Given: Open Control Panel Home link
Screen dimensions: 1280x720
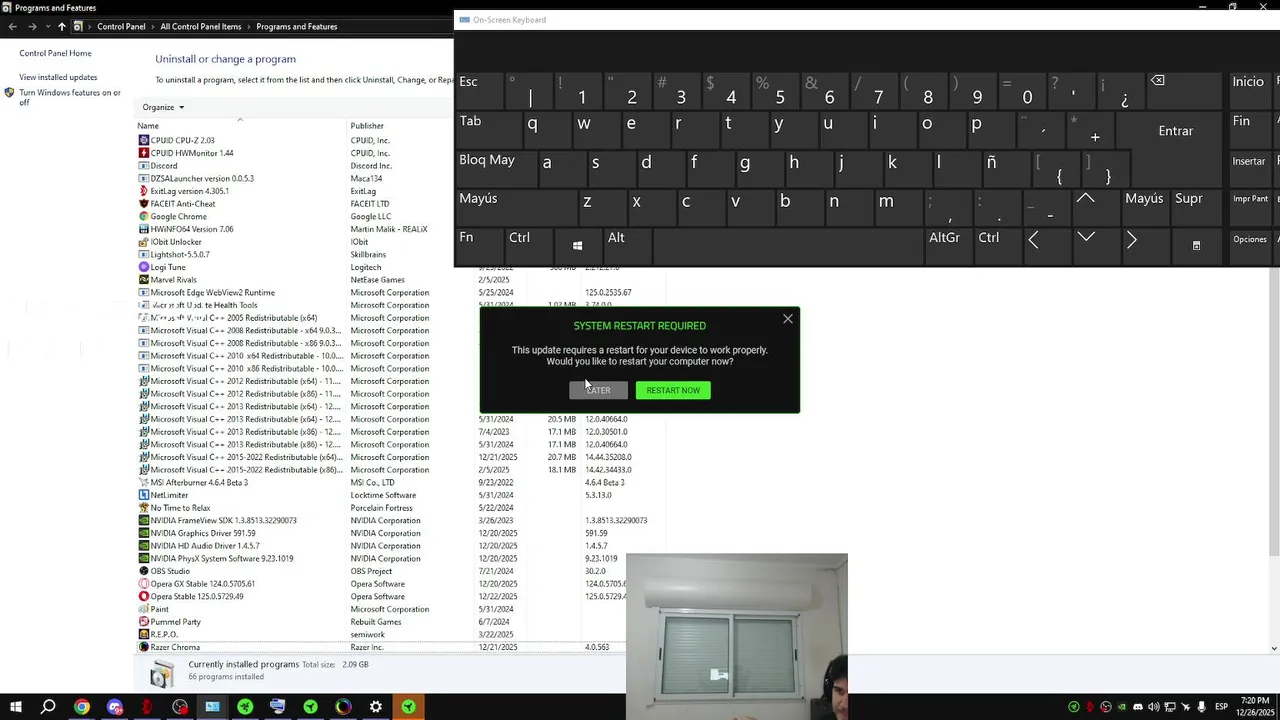Looking at the screenshot, I should (55, 53).
